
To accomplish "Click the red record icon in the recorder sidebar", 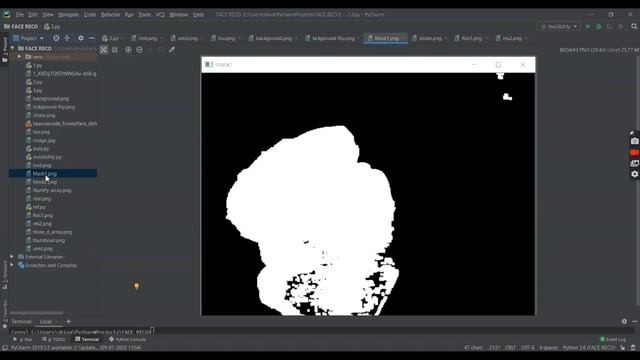I will [x=634, y=152].
